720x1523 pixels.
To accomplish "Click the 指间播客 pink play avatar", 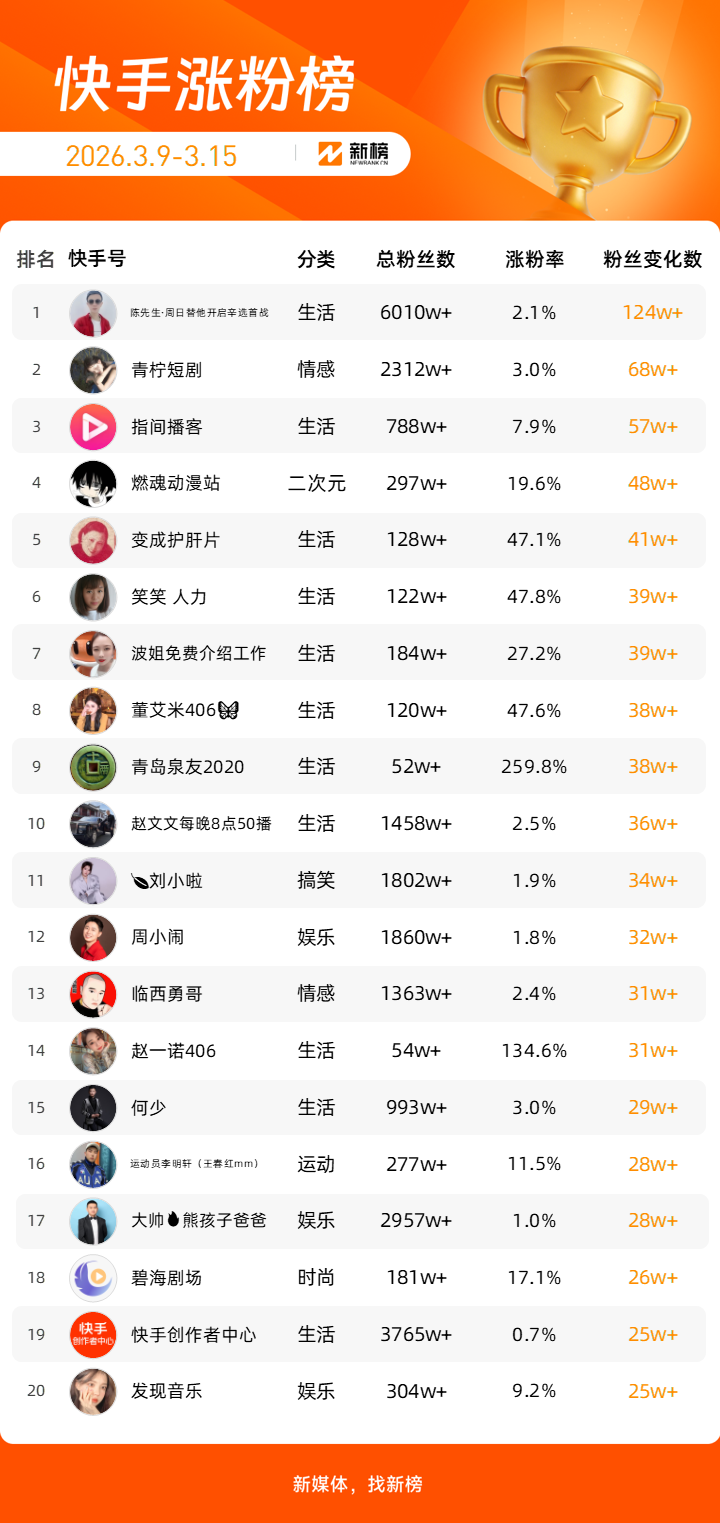I will (93, 427).
